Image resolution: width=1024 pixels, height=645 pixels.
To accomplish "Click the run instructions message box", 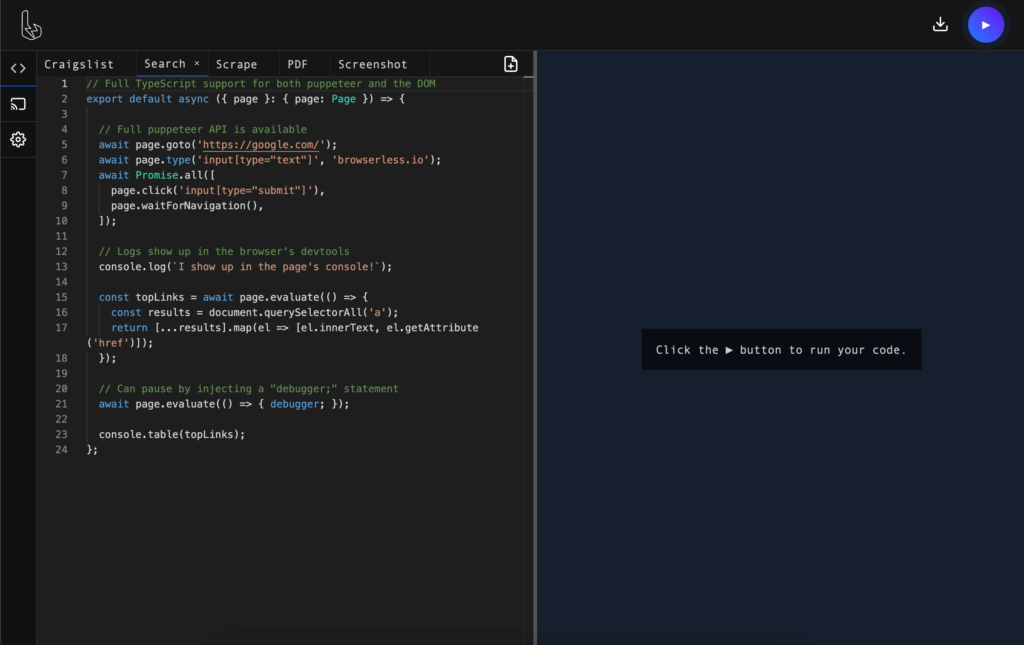I will (x=781, y=349).
